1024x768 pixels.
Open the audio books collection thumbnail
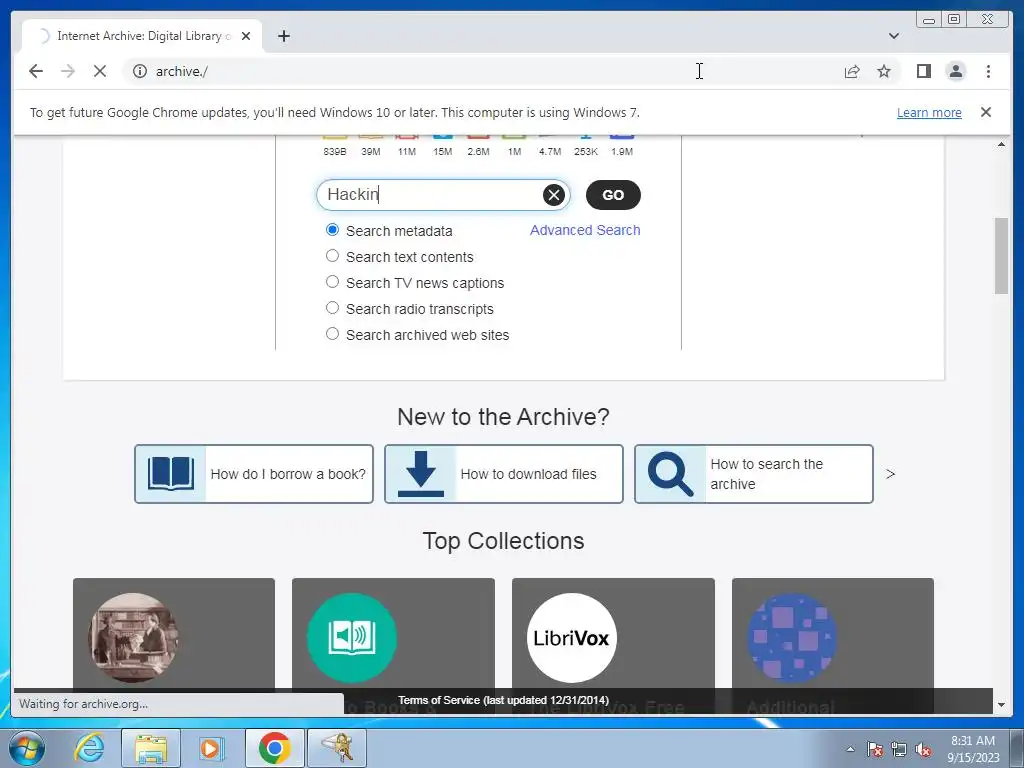[x=352, y=638]
